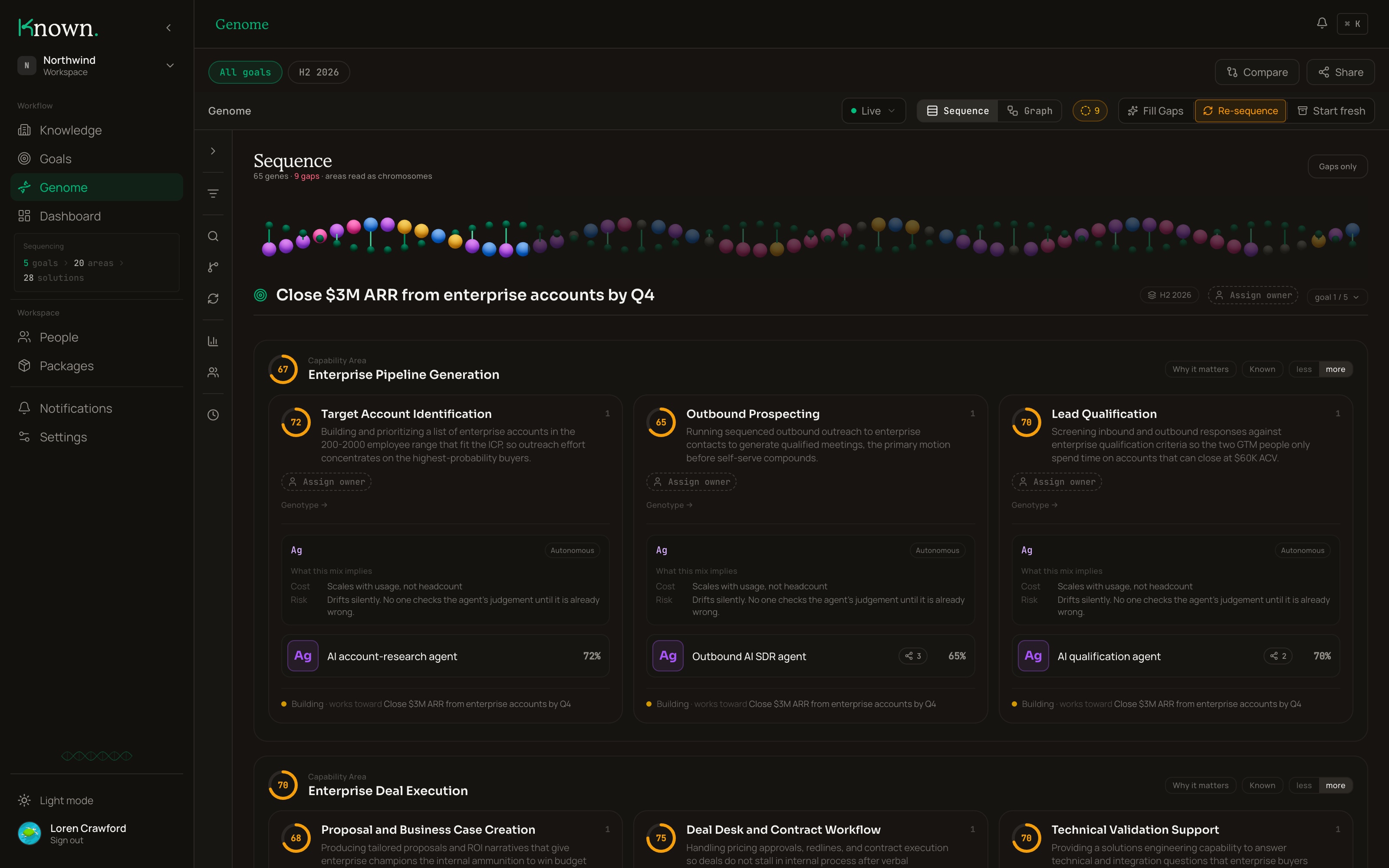Open the branch icon in the rail
Image resolution: width=1389 pixels, height=868 pixels.
click(213, 267)
